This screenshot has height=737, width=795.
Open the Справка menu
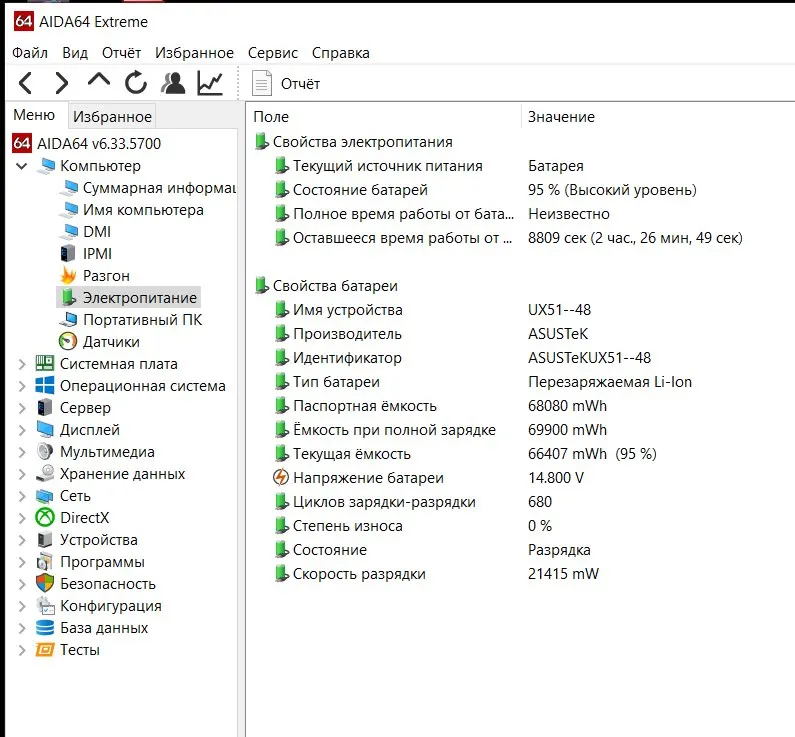pos(341,53)
